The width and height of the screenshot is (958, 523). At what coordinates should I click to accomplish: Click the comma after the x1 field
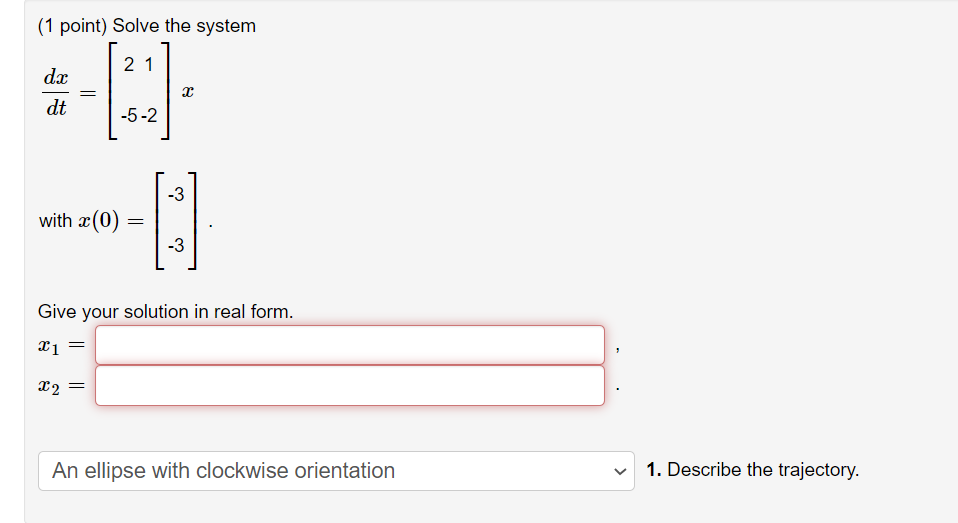click(x=622, y=350)
